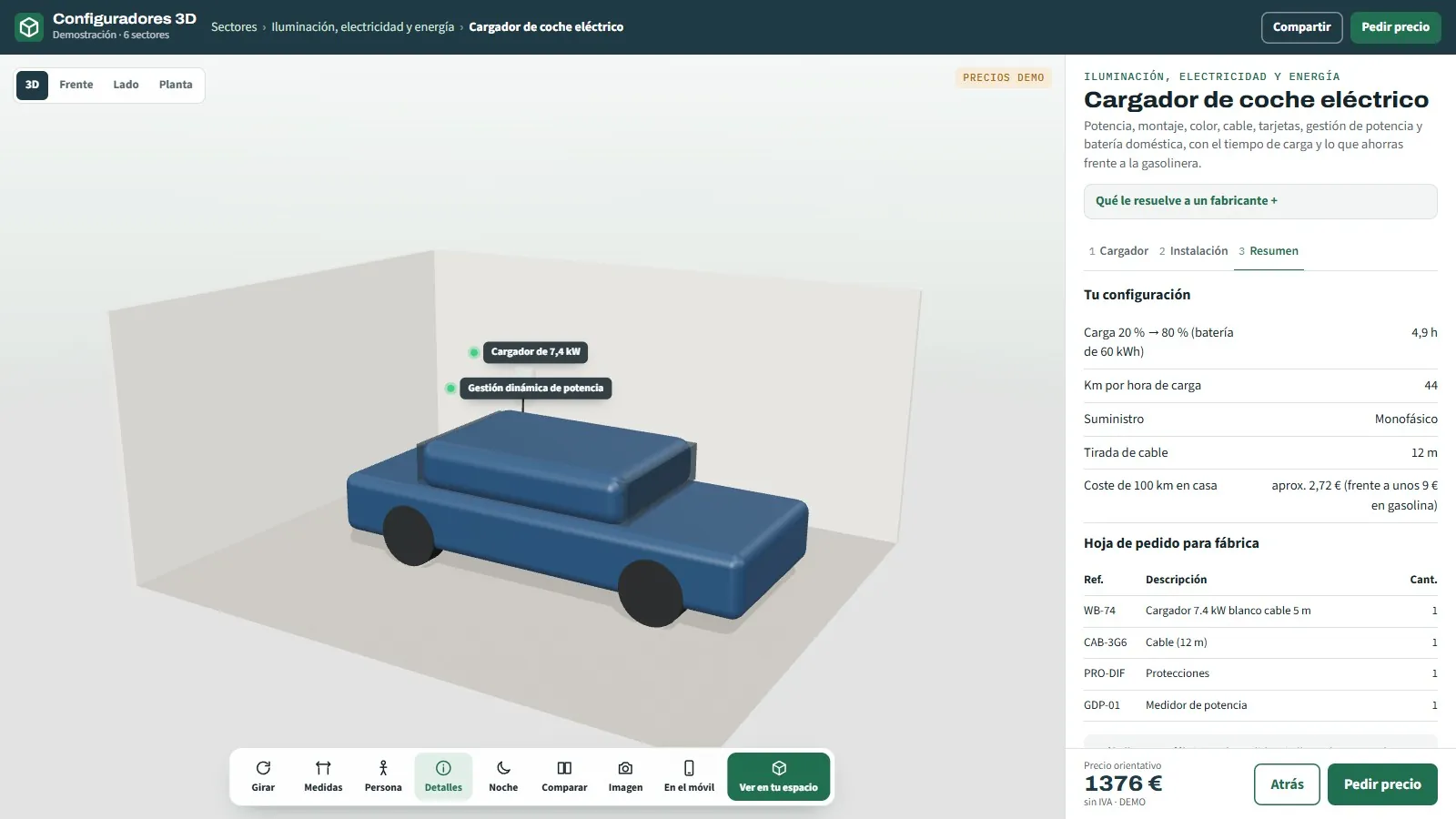Click the 'PRO-DIF' reference cell
The height and width of the screenshot is (819, 1456).
click(x=1104, y=673)
